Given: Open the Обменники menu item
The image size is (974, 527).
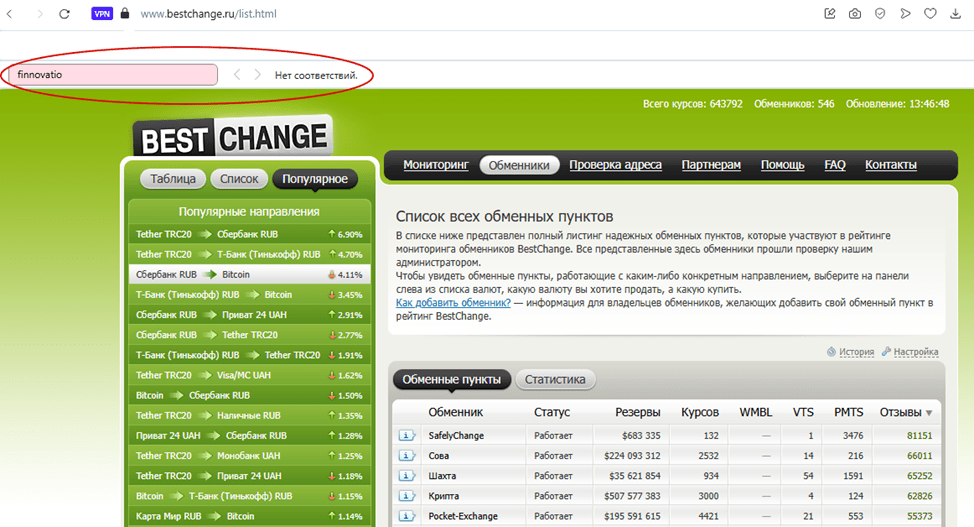Looking at the screenshot, I should point(519,165).
